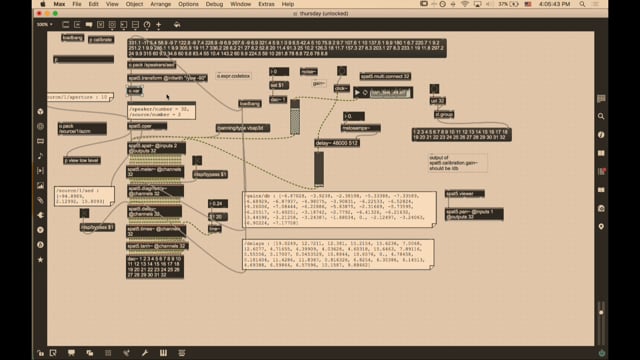Toggle the box beside spat5.spat~ object
Viewport: 640px width, 360px height.
tap(197, 160)
